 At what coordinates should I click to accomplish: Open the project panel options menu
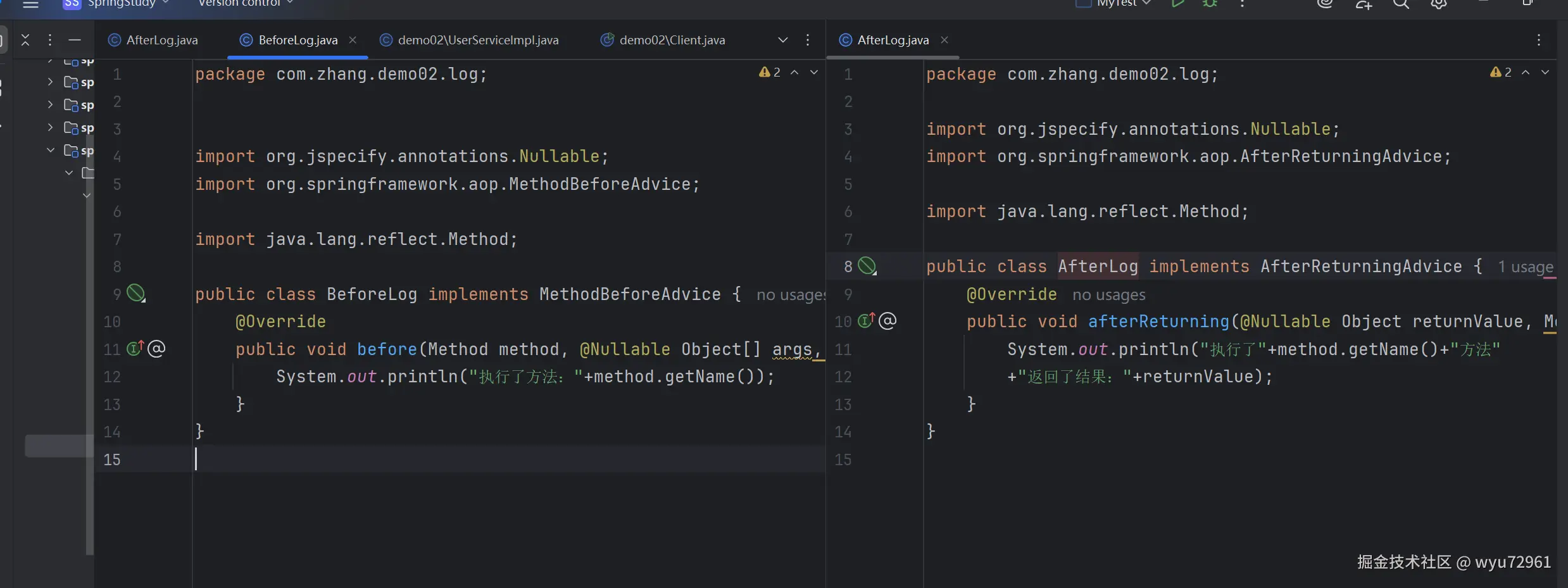[49, 40]
